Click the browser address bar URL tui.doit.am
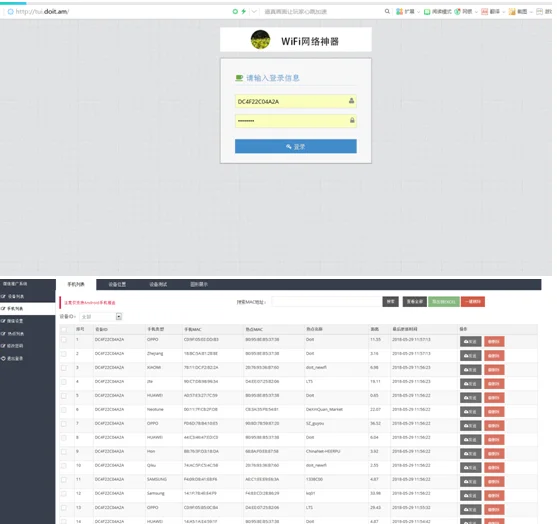The width and height of the screenshot is (557, 524). [42, 11]
